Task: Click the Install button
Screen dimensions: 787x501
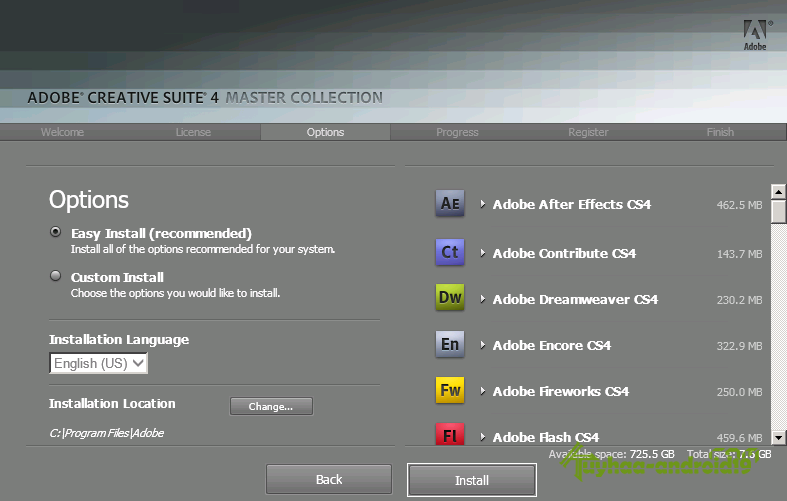Action: pyautogui.click(x=472, y=480)
